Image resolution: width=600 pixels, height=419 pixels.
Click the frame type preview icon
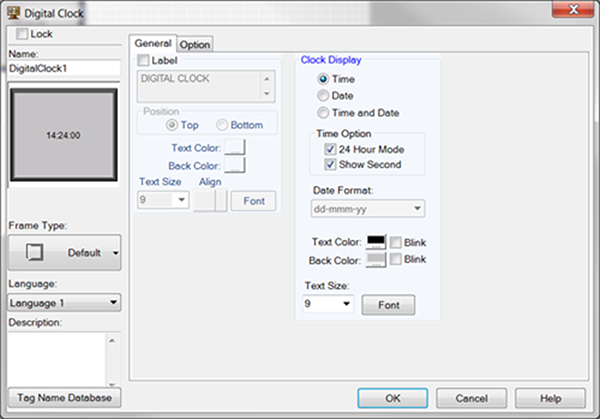35,253
